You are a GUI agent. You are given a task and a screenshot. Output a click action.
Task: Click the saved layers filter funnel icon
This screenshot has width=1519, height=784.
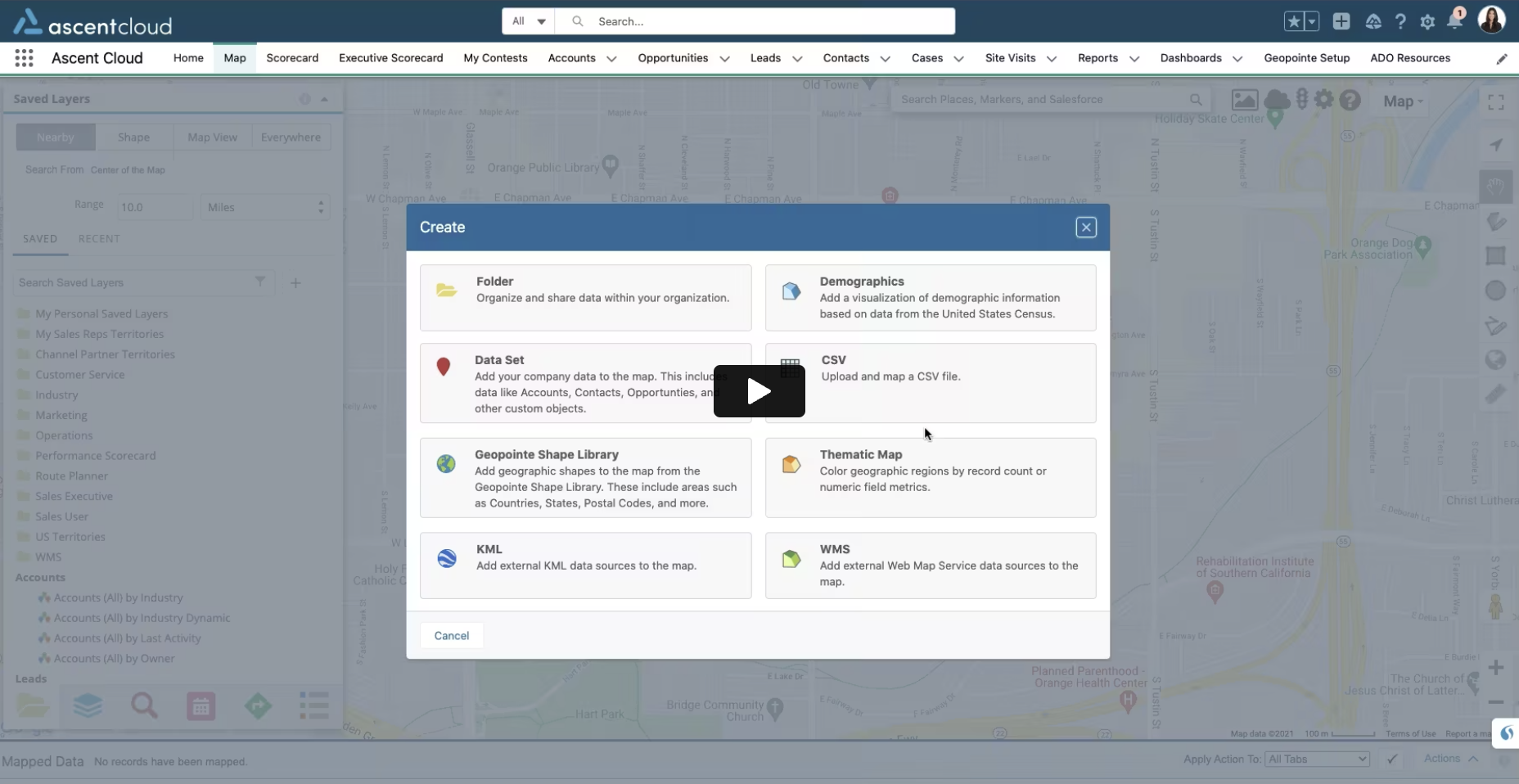[x=260, y=282]
